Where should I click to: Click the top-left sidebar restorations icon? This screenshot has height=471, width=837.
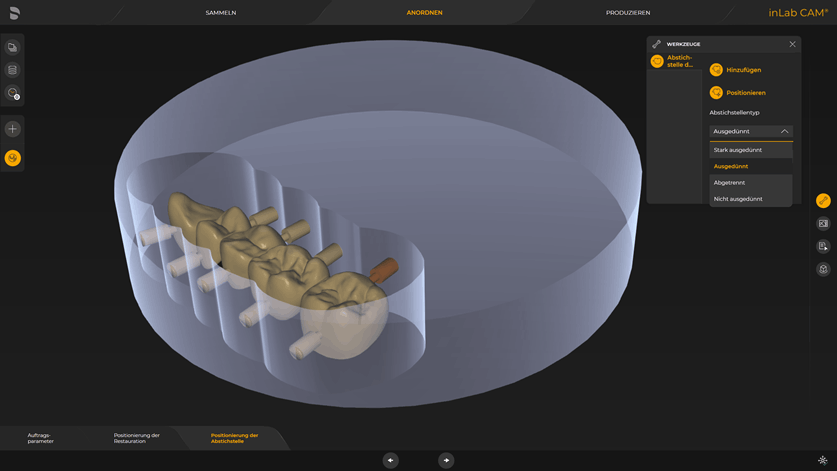point(13,47)
